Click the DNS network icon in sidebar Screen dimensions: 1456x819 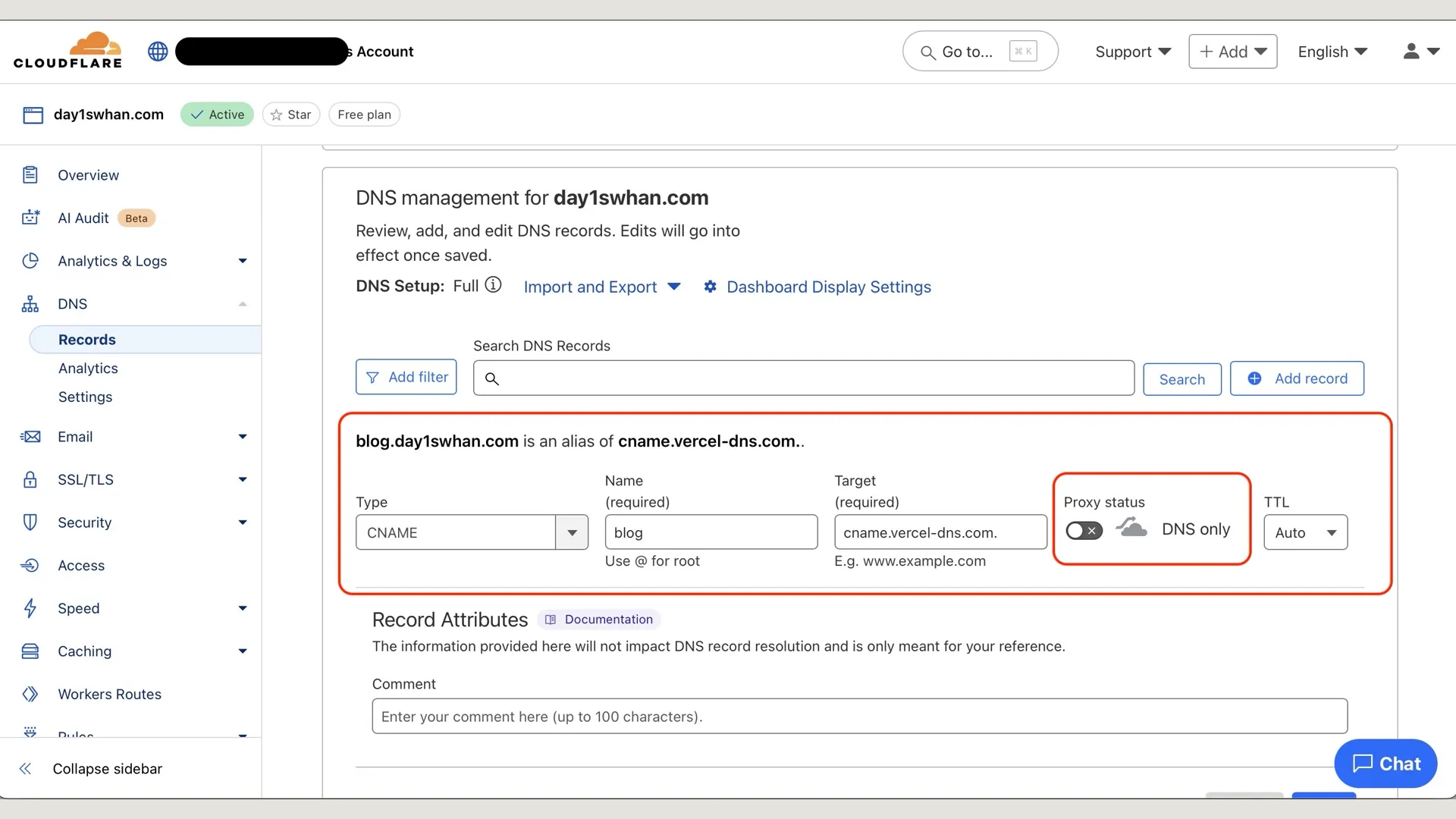tap(30, 304)
